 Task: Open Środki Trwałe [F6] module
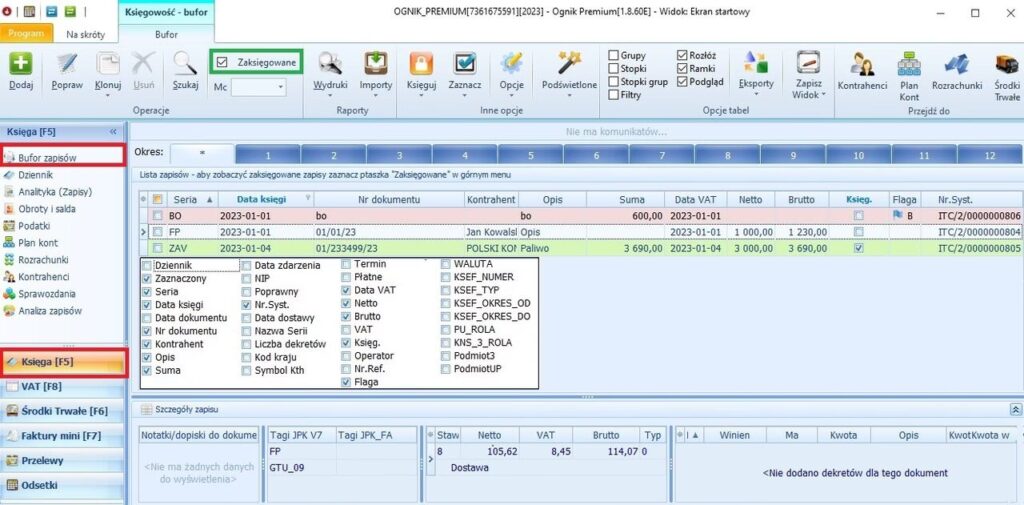pyautogui.click(x=63, y=410)
